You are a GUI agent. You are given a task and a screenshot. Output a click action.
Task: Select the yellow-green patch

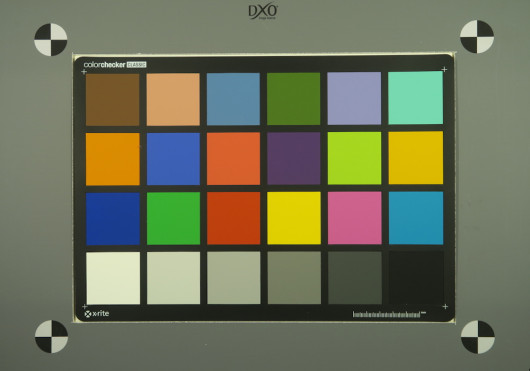click(x=355, y=158)
